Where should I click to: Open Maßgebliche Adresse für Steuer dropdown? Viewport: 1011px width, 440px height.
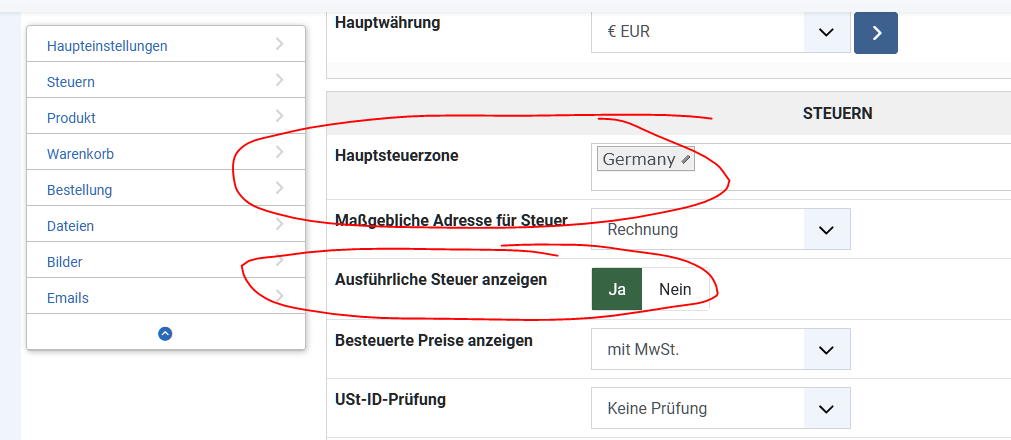(720, 229)
